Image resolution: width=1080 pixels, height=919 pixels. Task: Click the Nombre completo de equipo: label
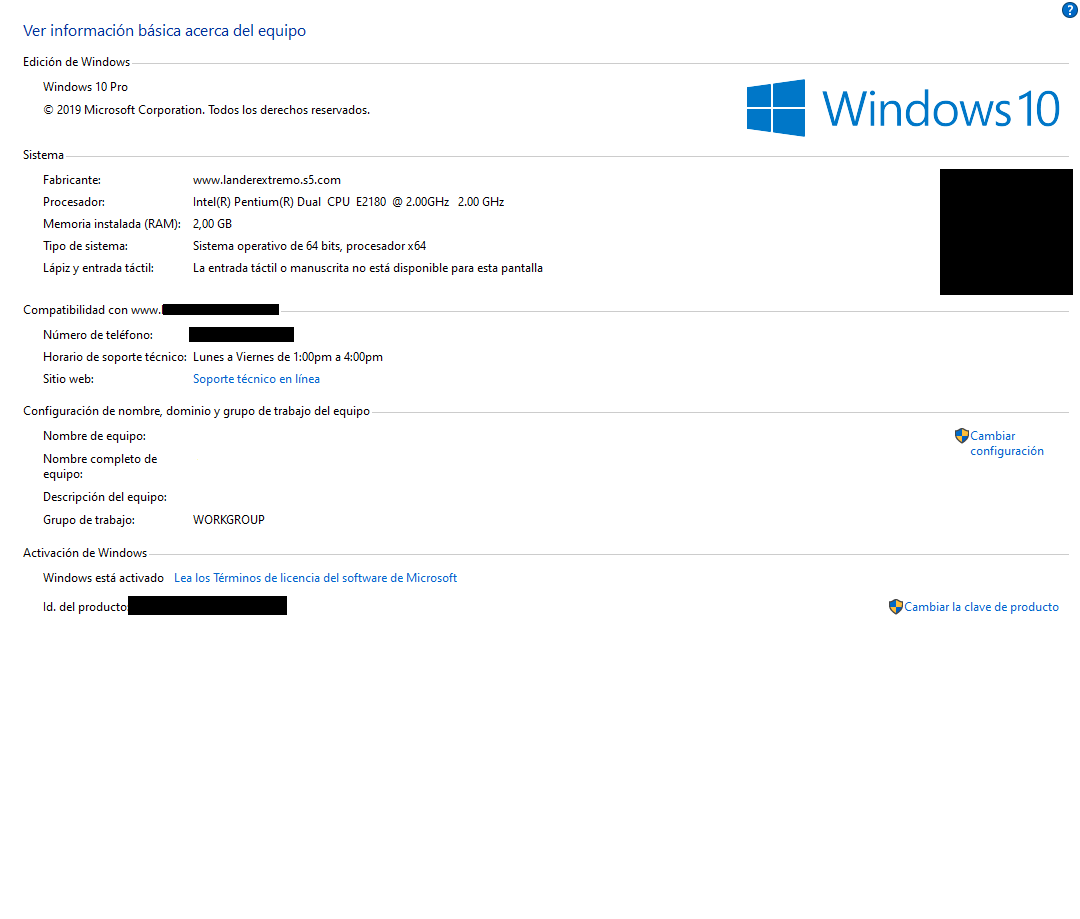[x=100, y=466]
